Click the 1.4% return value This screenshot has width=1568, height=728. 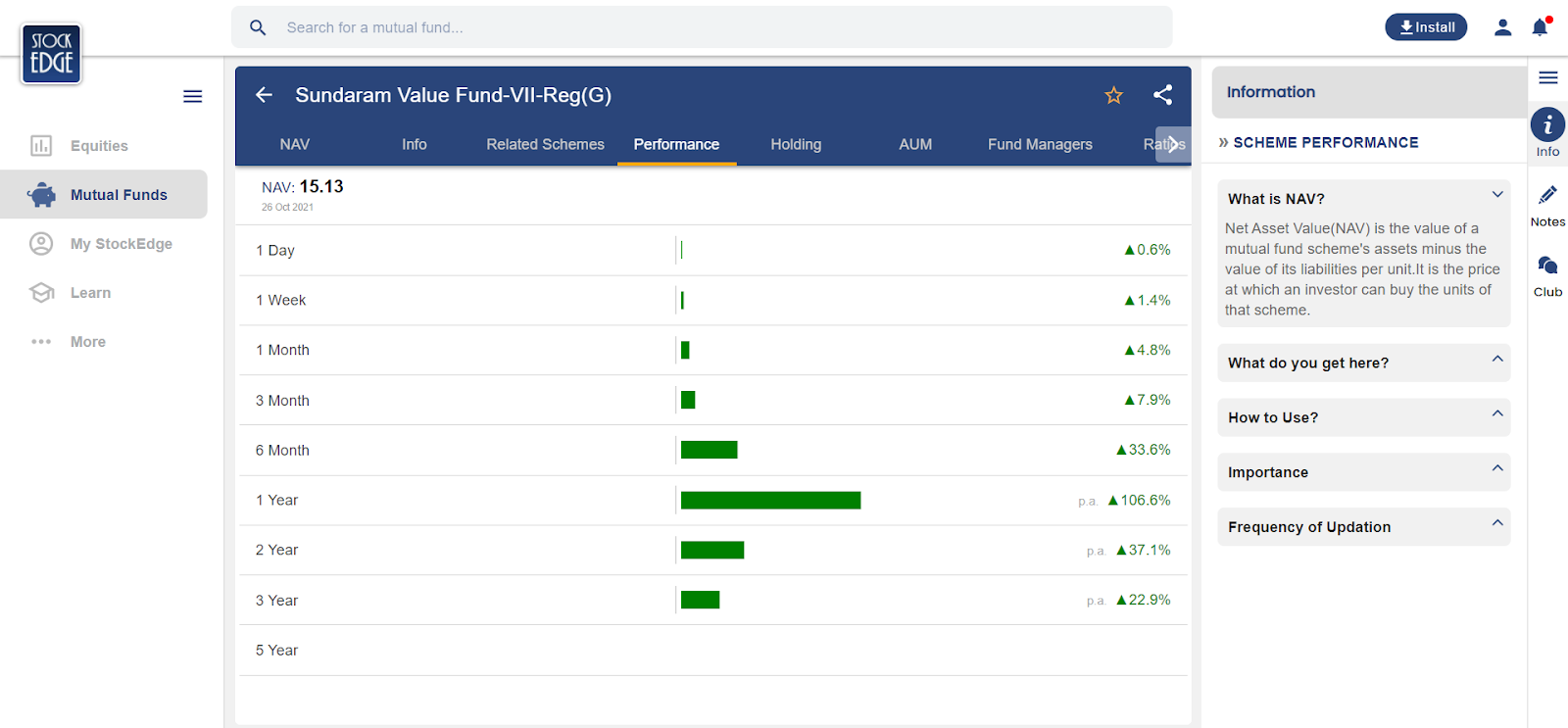tap(1153, 301)
